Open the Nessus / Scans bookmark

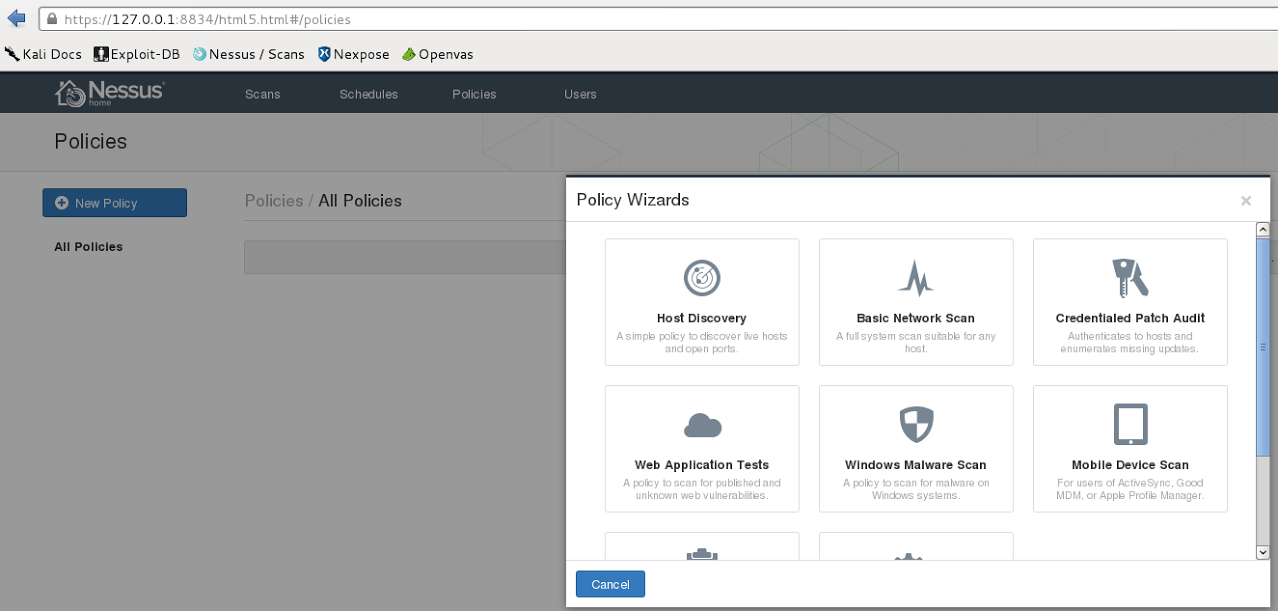[249, 54]
